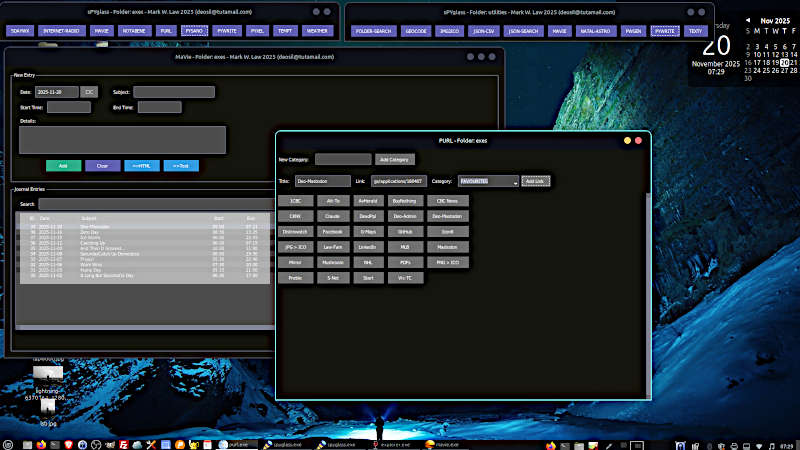Open the Distrowatch link in PURL
The image size is (800, 450).
pyautogui.click(x=295, y=232)
